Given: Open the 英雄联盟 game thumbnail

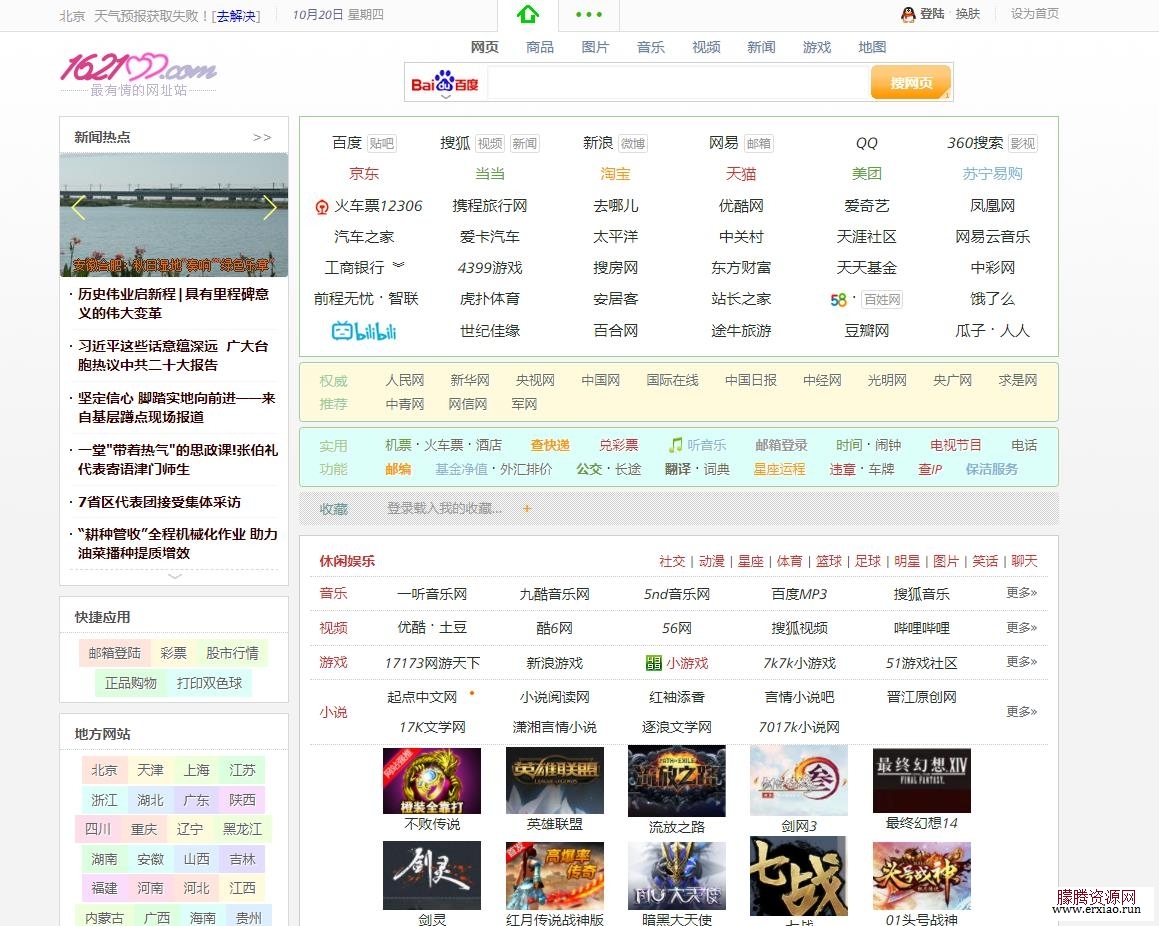Looking at the screenshot, I should (554, 780).
